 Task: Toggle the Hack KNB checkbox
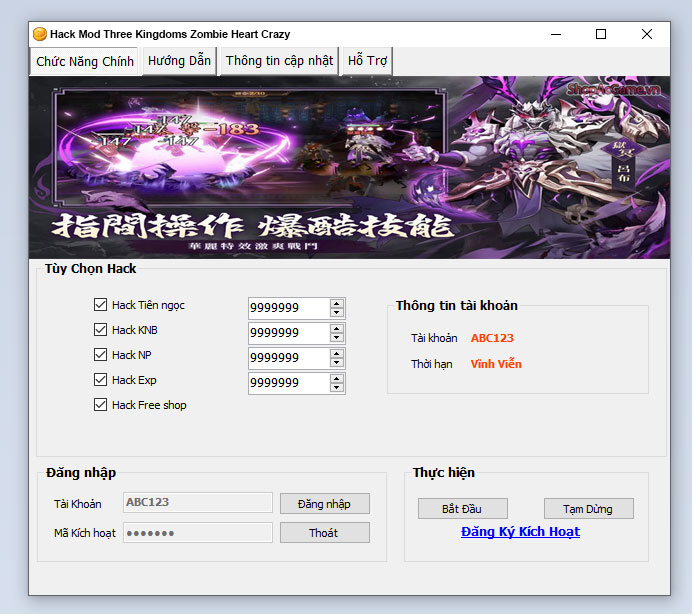pyautogui.click(x=100, y=330)
